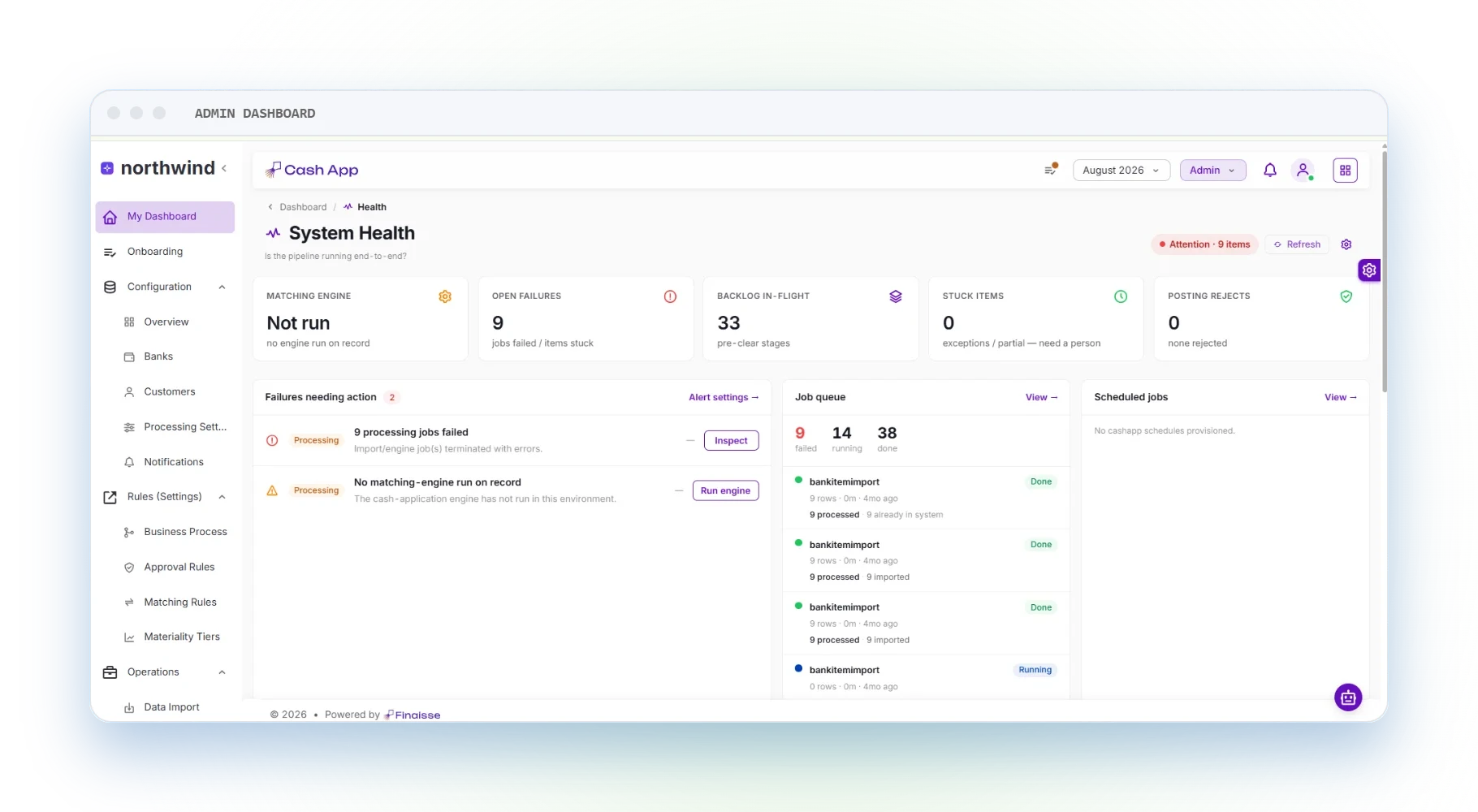Open the Job queue View link
This screenshot has height=812, width=1478.
click(x=1041, y=397)
